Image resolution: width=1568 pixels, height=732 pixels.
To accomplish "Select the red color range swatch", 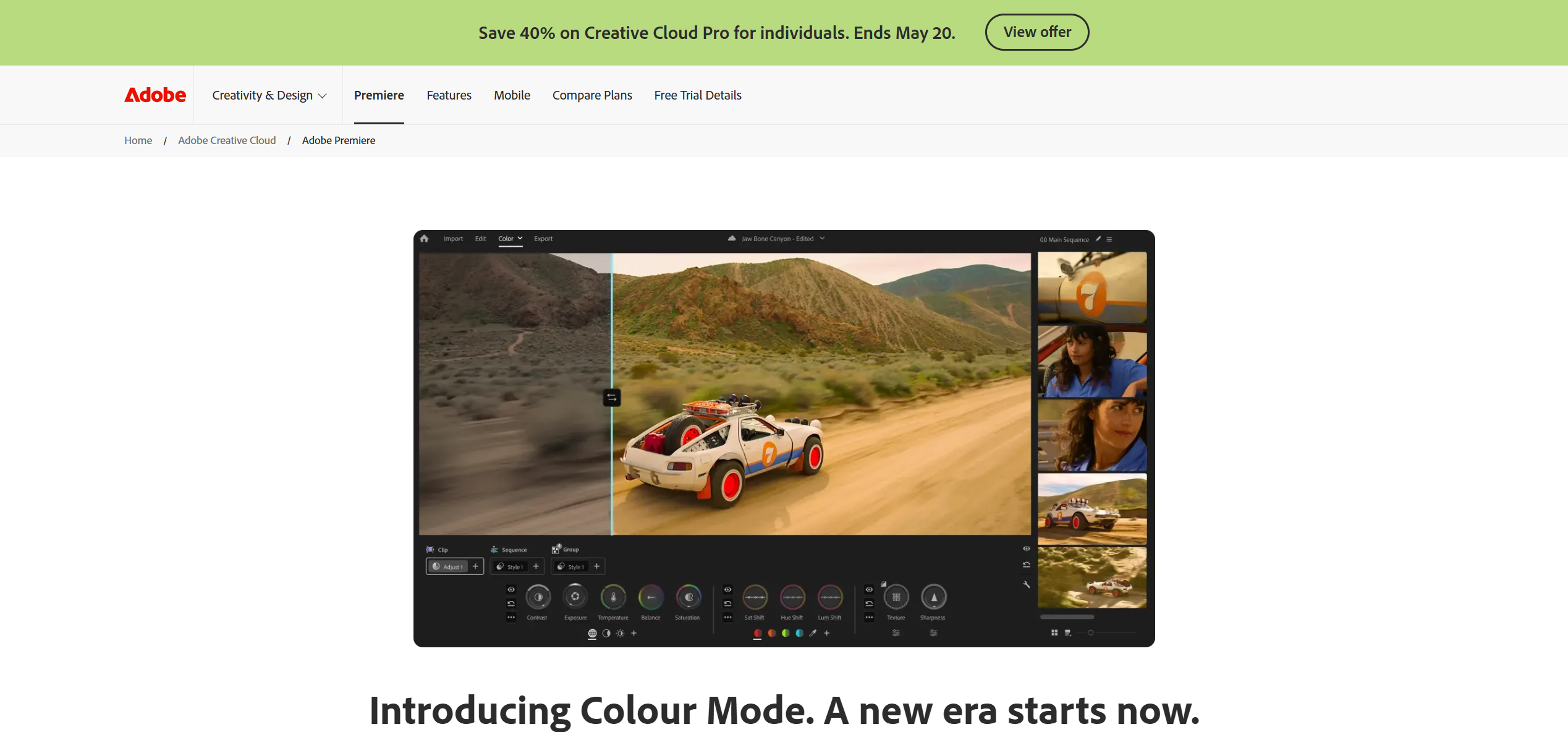I will coord(758,633).
